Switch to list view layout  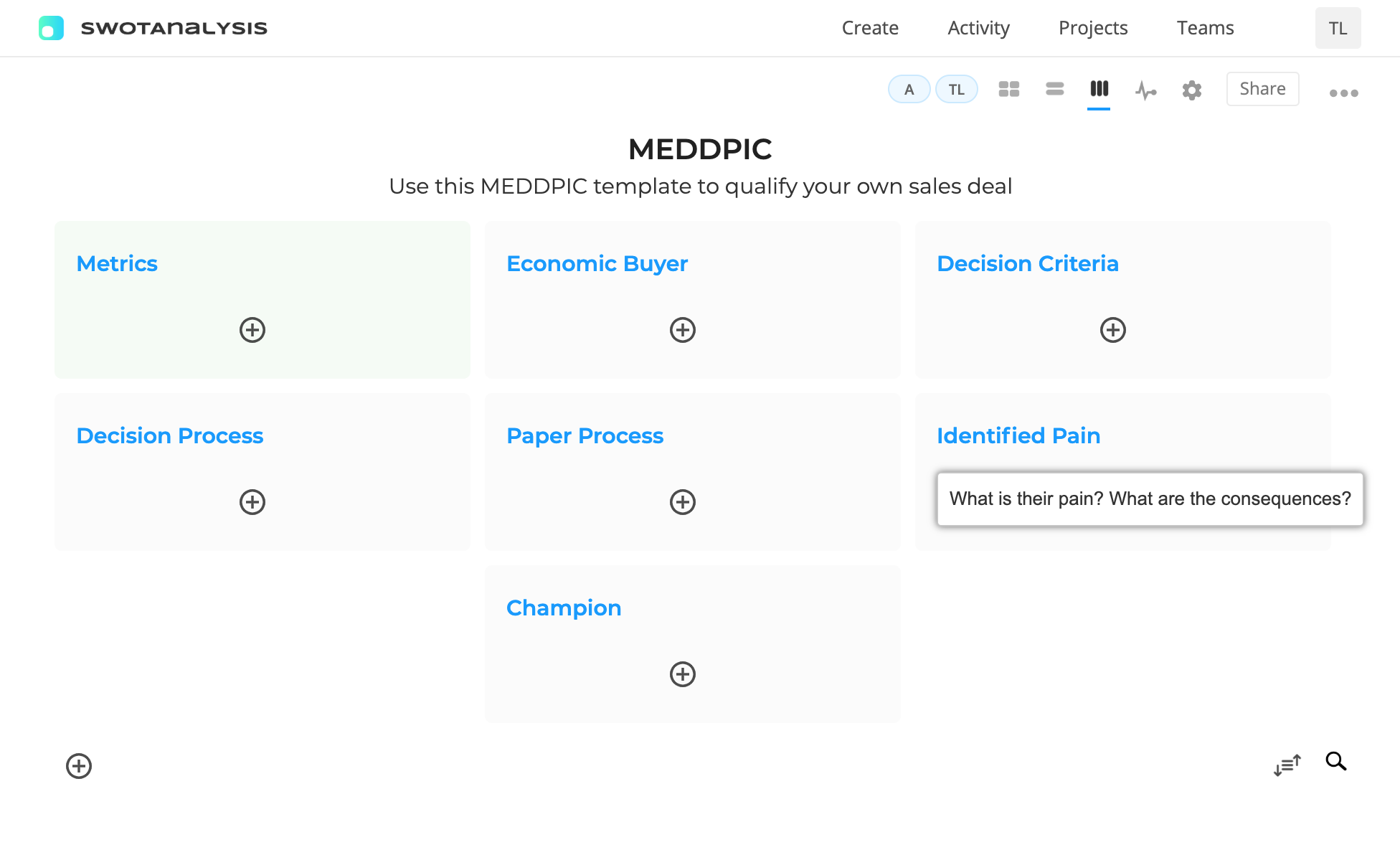click(x=1054, y=89)
